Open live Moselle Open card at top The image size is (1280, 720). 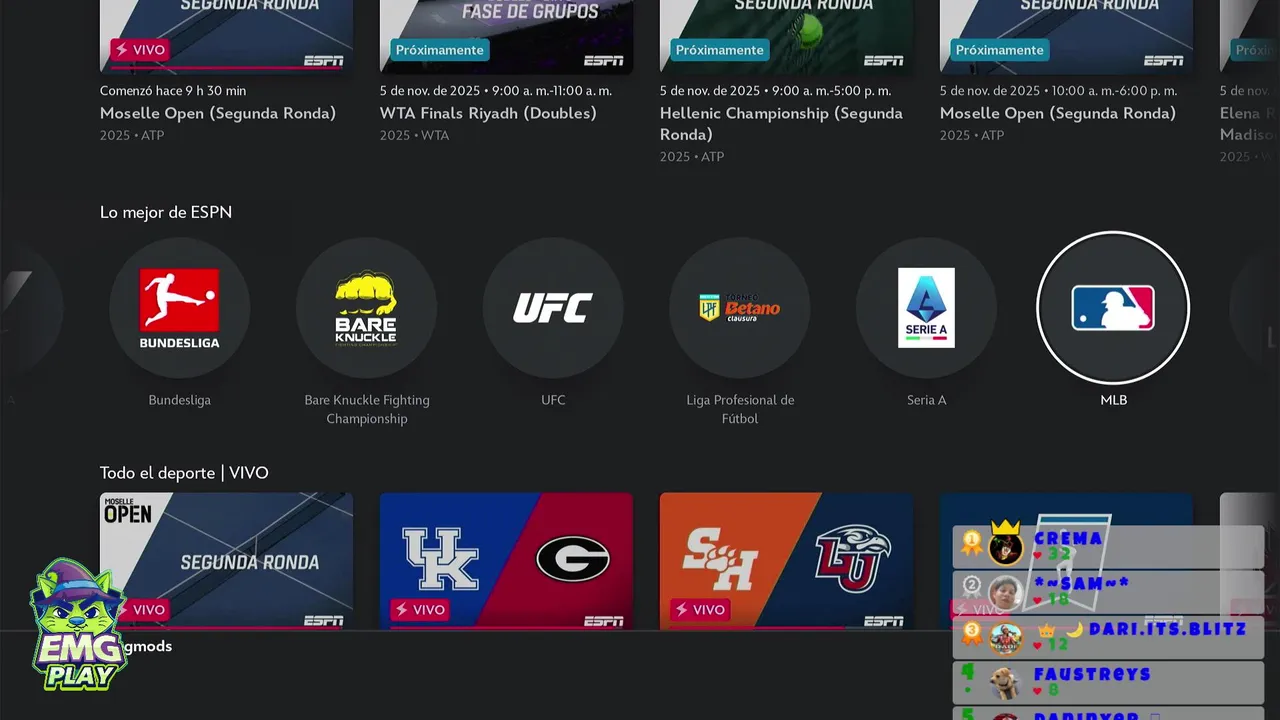pos(226,37)
